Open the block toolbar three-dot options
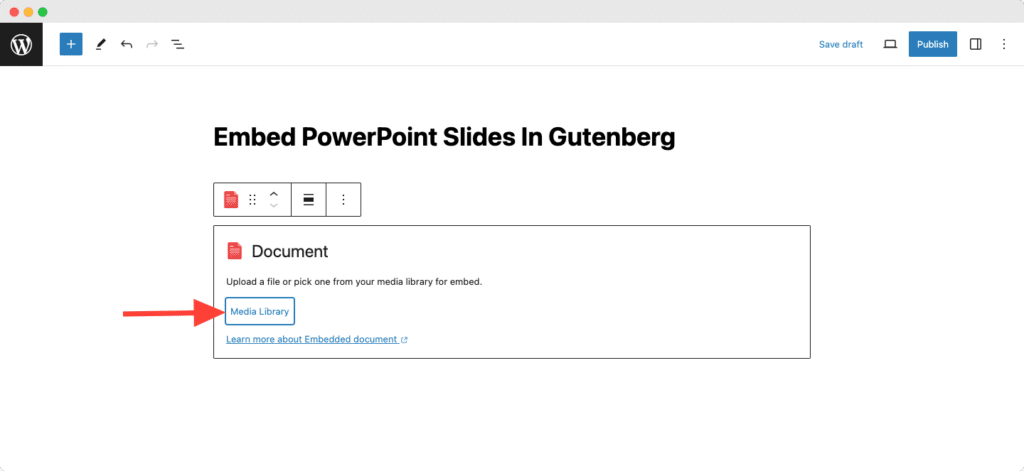Screen dimensions: 1024x471 point(344,200)
